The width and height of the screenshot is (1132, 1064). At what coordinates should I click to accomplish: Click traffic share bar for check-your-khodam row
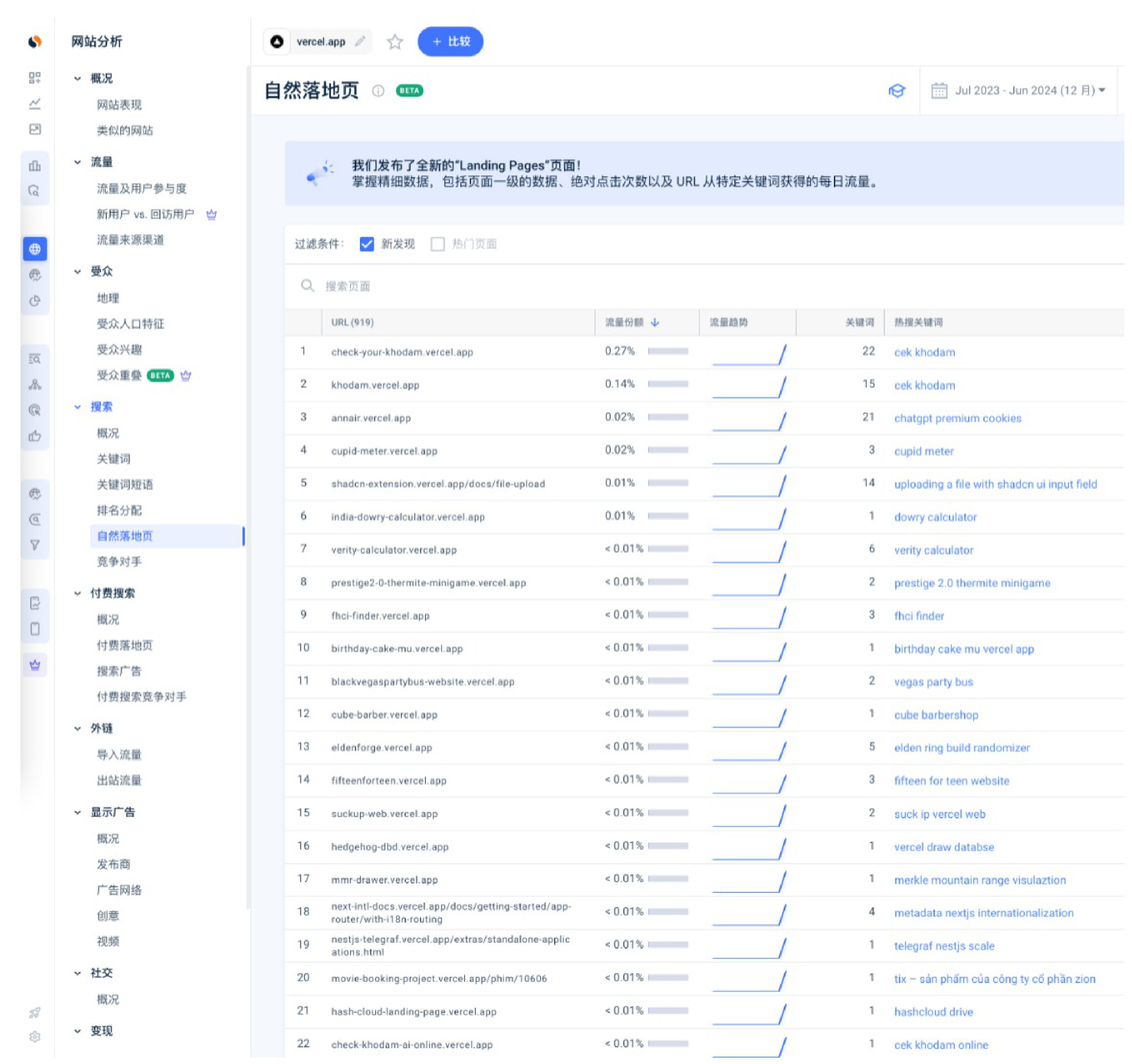click(668, 351)
